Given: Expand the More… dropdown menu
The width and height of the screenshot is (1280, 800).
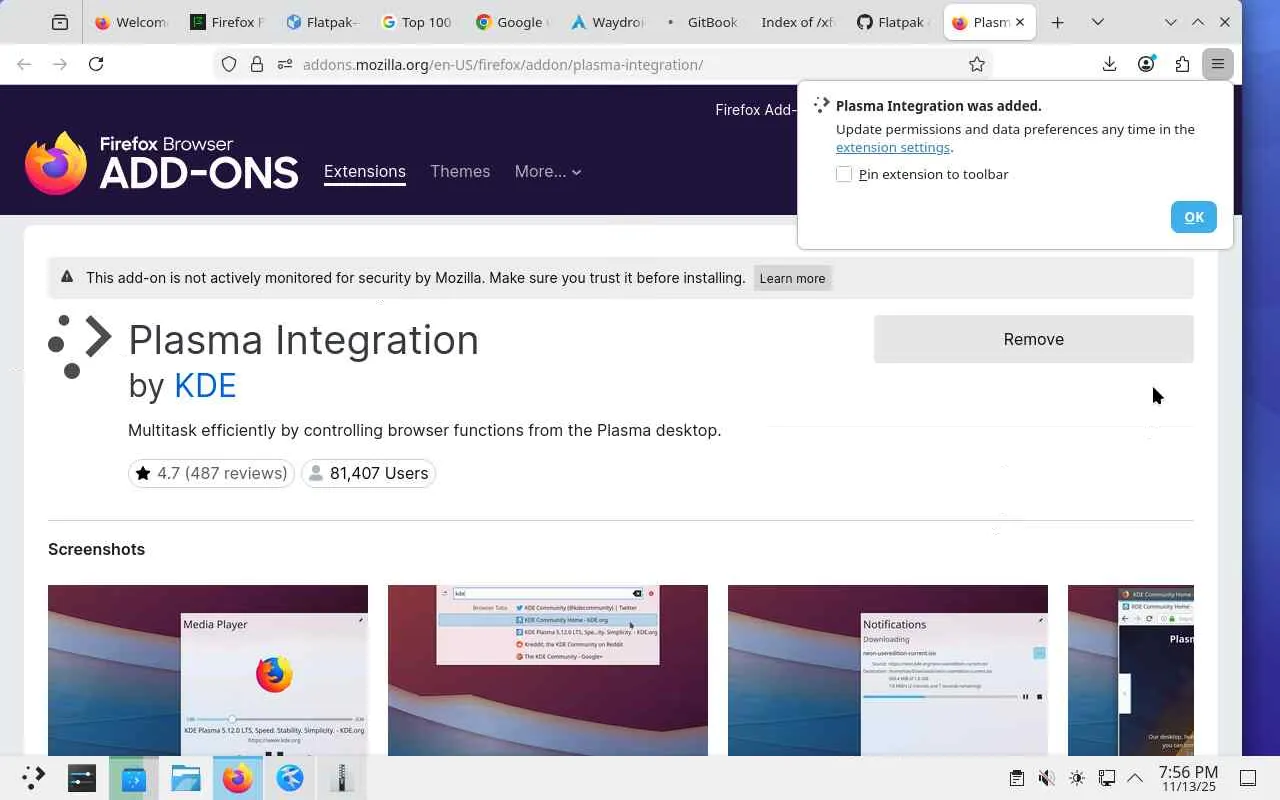Looking at the screenshot, I should click(x=548, y=172).
